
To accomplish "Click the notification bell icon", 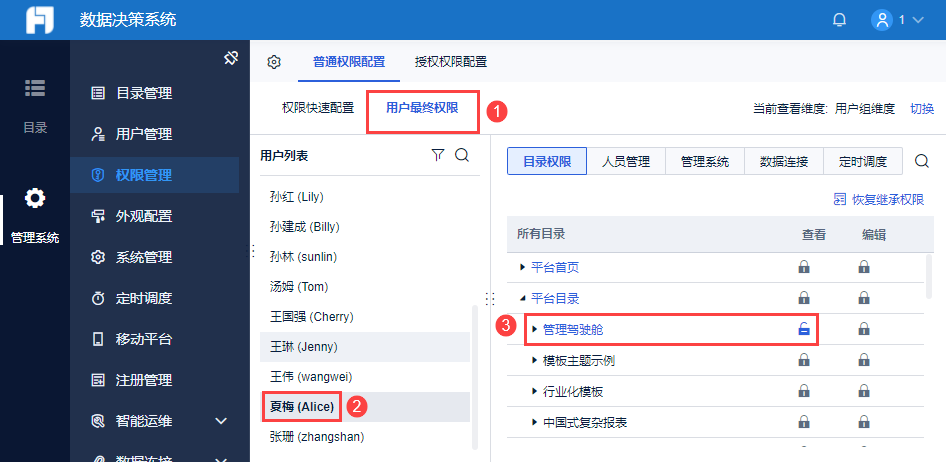I will [x=839, y=20].
